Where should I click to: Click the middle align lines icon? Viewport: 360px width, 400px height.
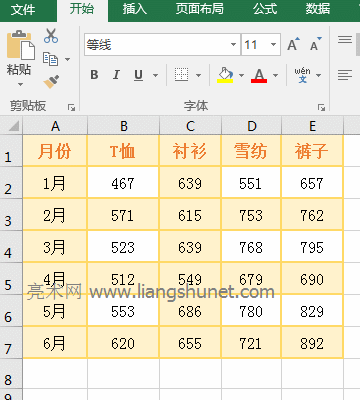(345, 40)
